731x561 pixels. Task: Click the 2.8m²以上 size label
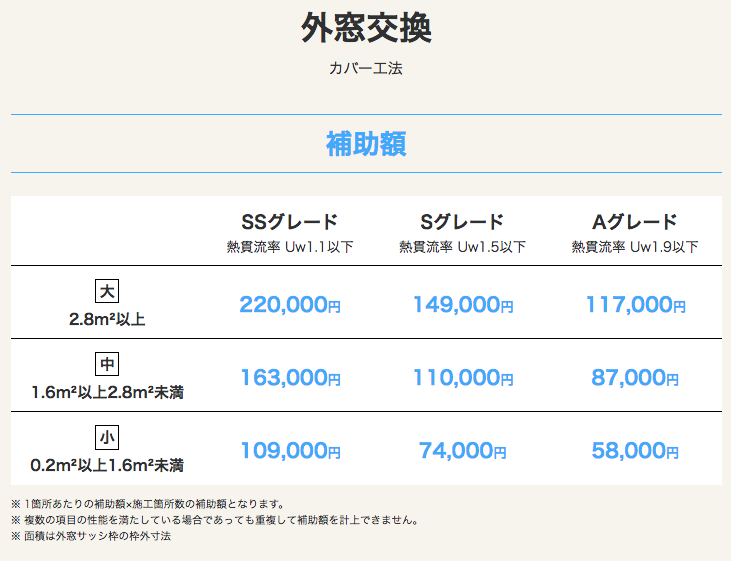tap(107, 319)
